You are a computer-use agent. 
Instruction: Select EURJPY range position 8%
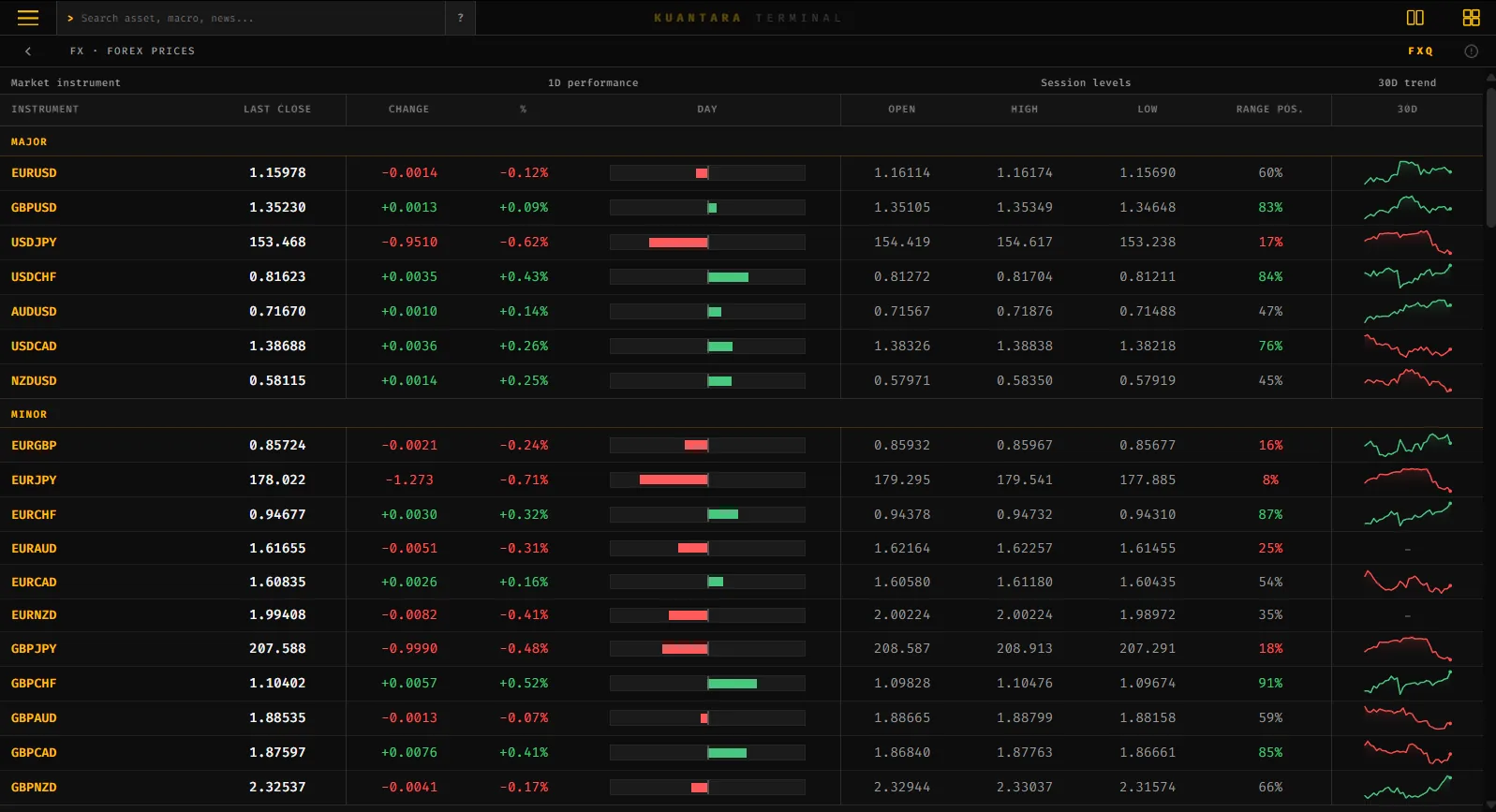click(x=1270, y=480)
